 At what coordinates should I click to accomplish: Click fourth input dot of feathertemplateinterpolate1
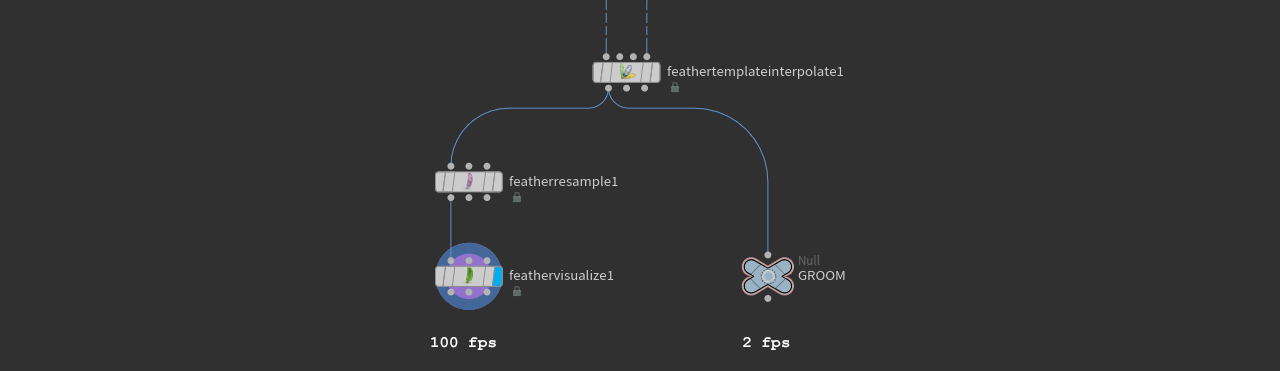(x=647, y=57)
